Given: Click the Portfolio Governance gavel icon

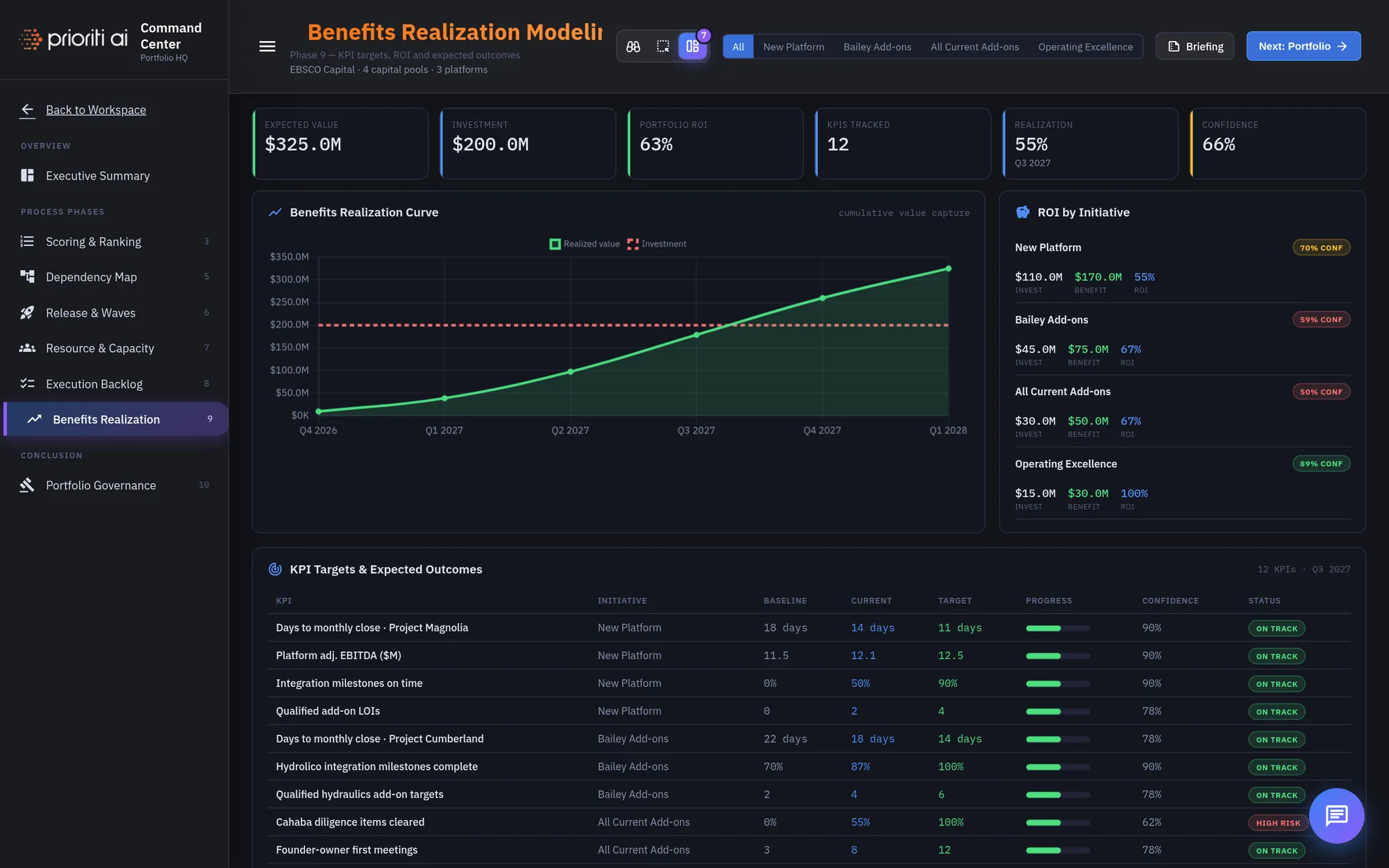Looking at the screenshot, I should pos(28,485).
